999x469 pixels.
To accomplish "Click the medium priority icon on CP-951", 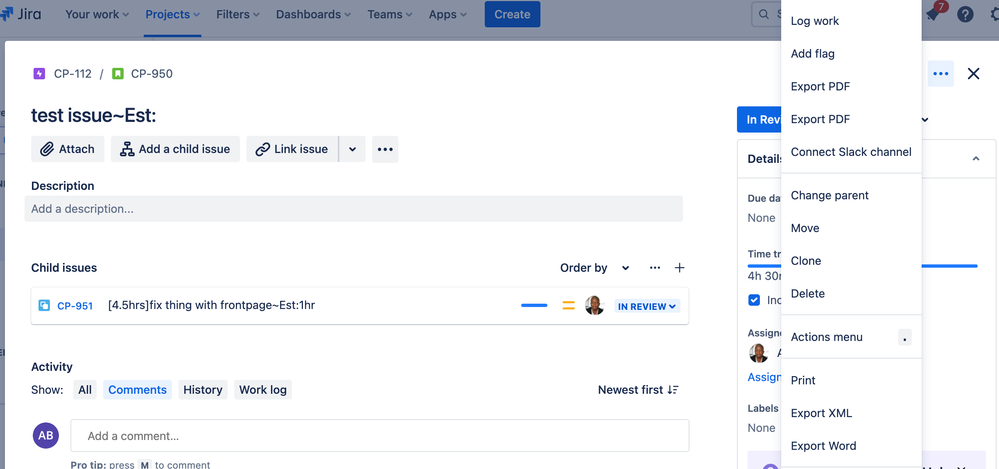I will (568, 306).
